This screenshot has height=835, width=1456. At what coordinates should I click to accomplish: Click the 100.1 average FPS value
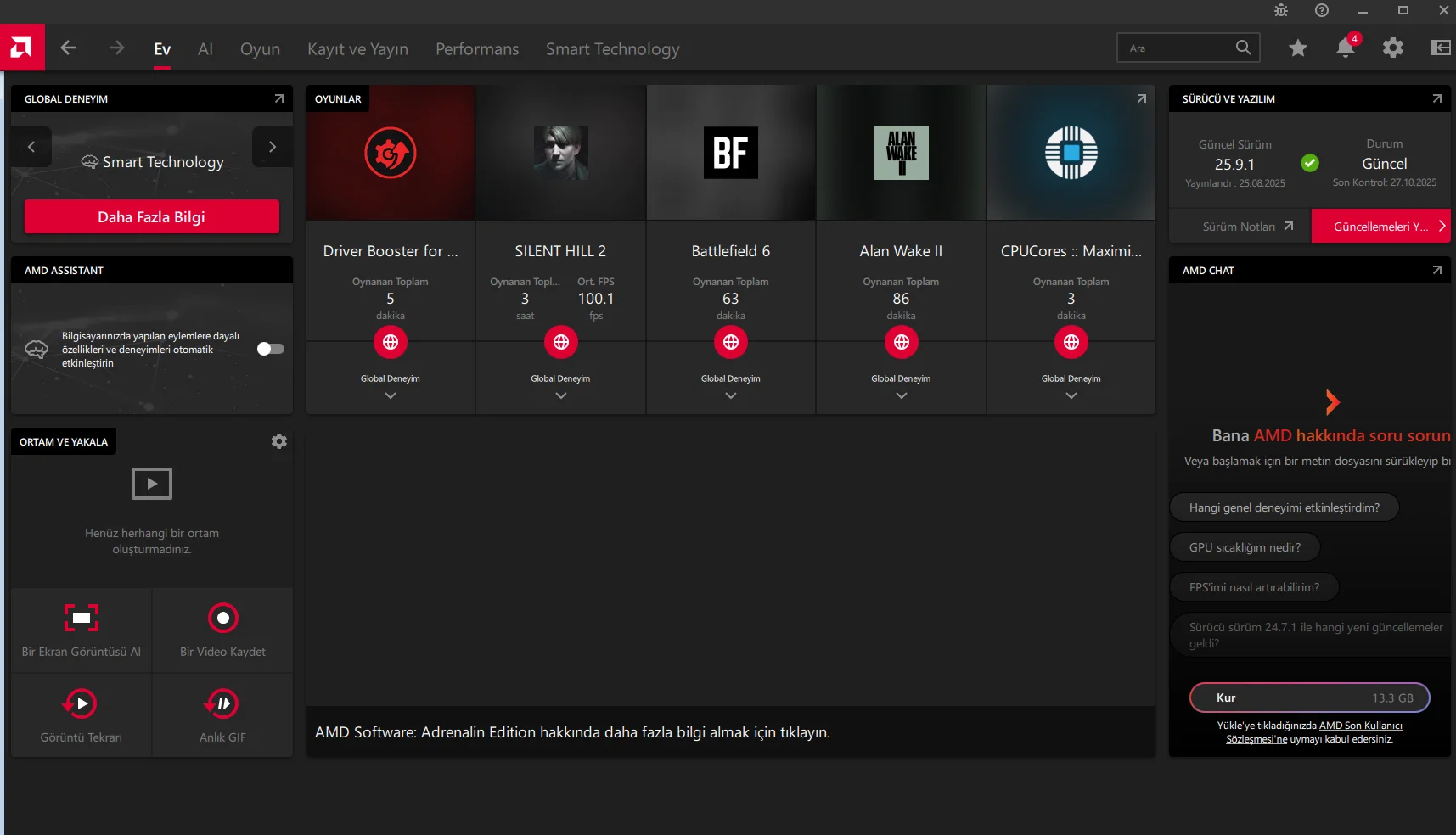pos(596,299)
